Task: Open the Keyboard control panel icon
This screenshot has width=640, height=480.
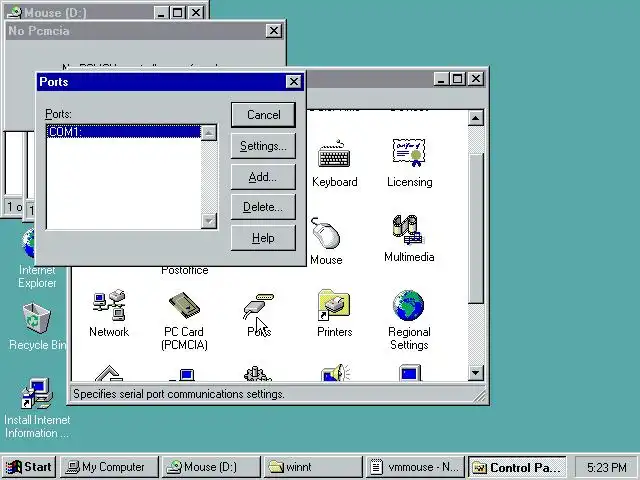Action: click(334, 154)
